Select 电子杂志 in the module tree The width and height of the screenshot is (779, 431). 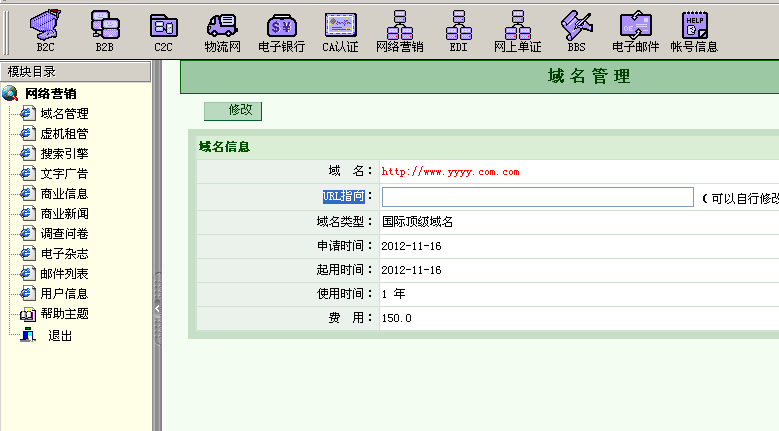(x=65, y=254)
